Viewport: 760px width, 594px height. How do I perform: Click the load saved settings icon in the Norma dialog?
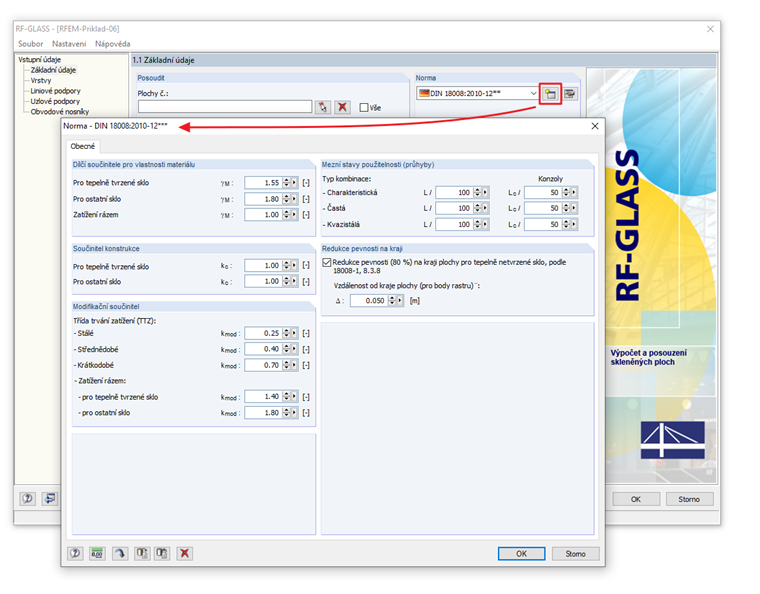tap(142, 553)
